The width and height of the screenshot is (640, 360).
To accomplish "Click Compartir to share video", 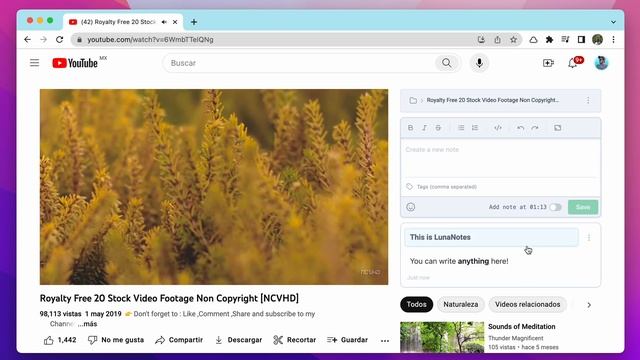I will coord(179,340).
